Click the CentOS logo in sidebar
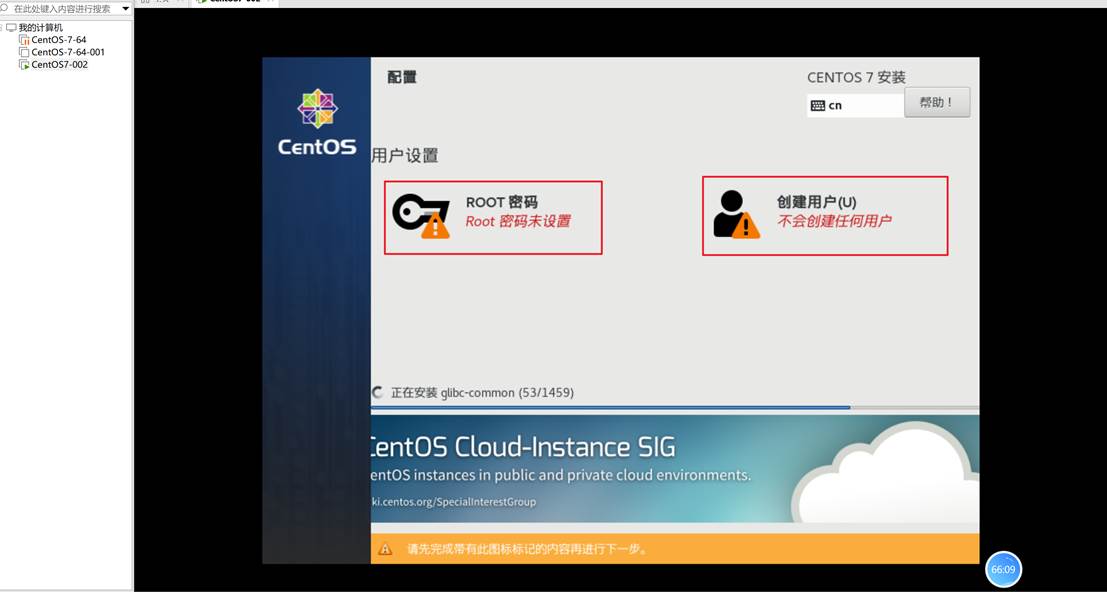 [317, 122]
